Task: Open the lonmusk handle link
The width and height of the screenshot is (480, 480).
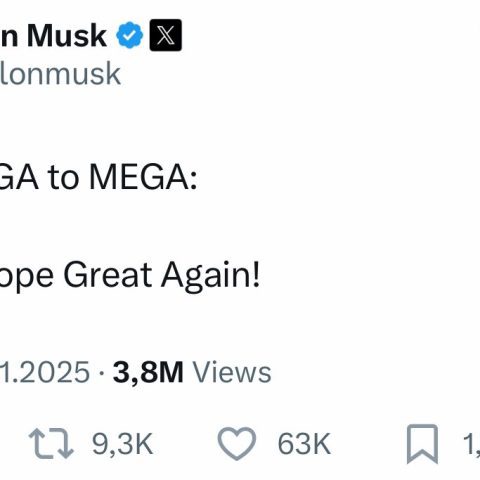Action: point(60,74)
